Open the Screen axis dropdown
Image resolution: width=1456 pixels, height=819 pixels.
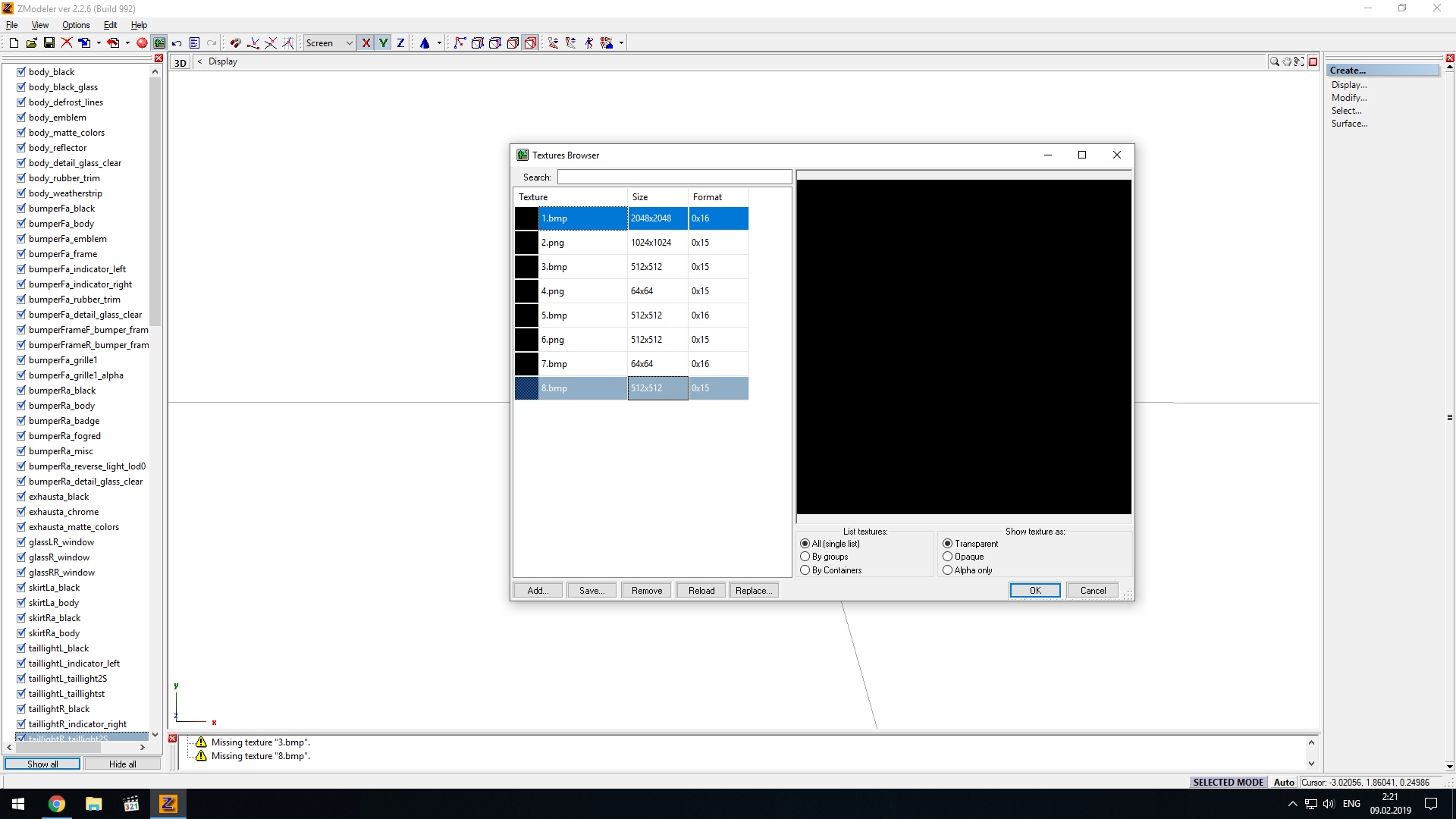click(350, 43)
